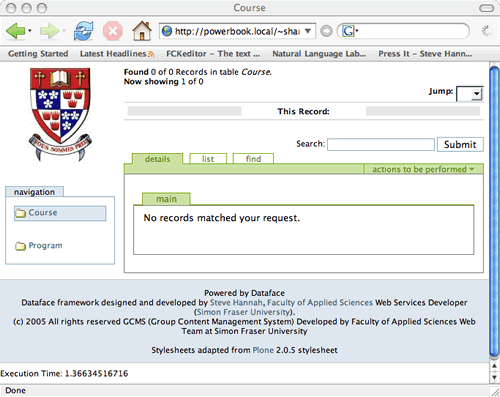Screen dimensions: 500x397
Task: Switch to the list tab
Action: 208,159
